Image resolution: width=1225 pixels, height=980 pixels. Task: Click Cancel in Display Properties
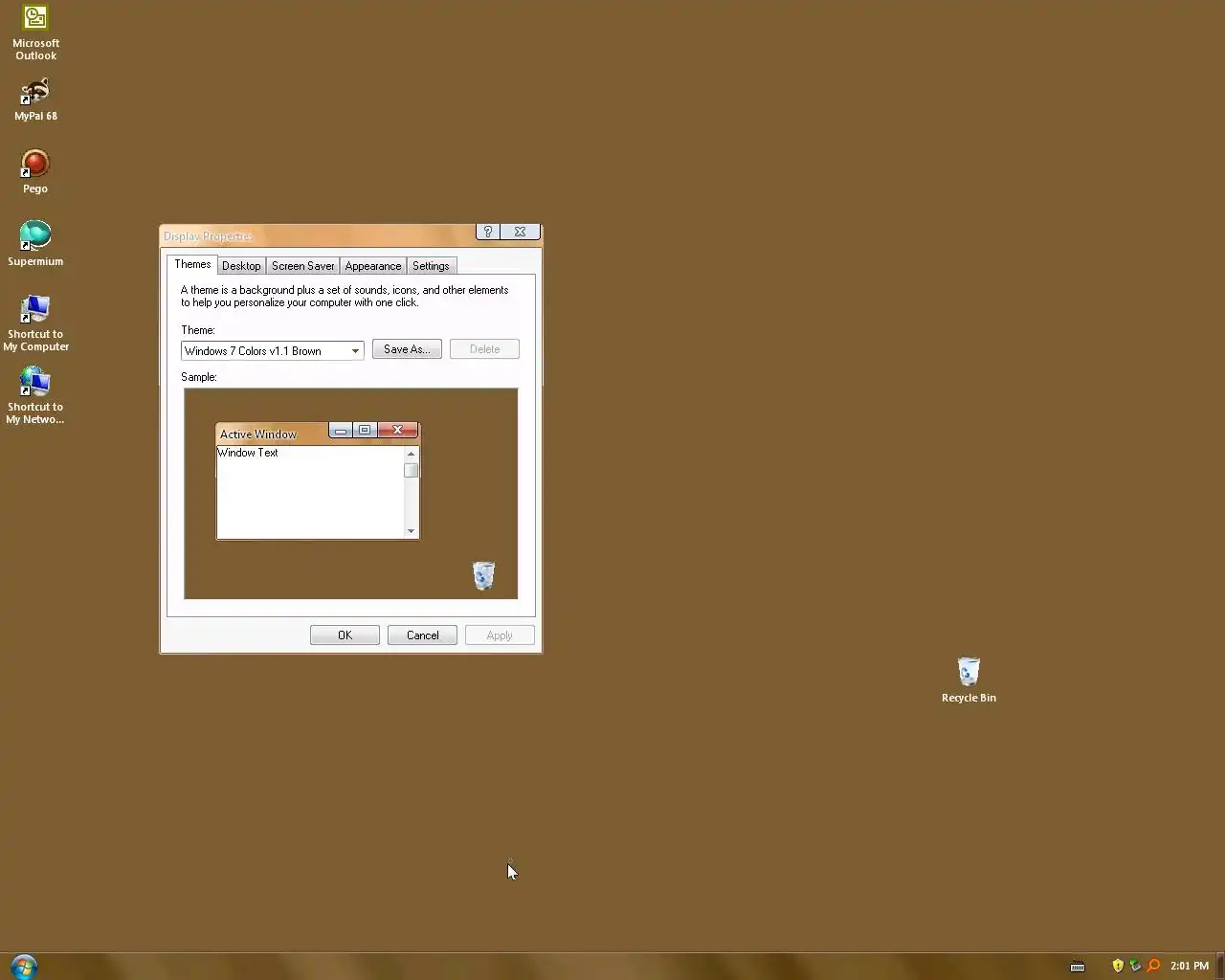pos(422,635)
